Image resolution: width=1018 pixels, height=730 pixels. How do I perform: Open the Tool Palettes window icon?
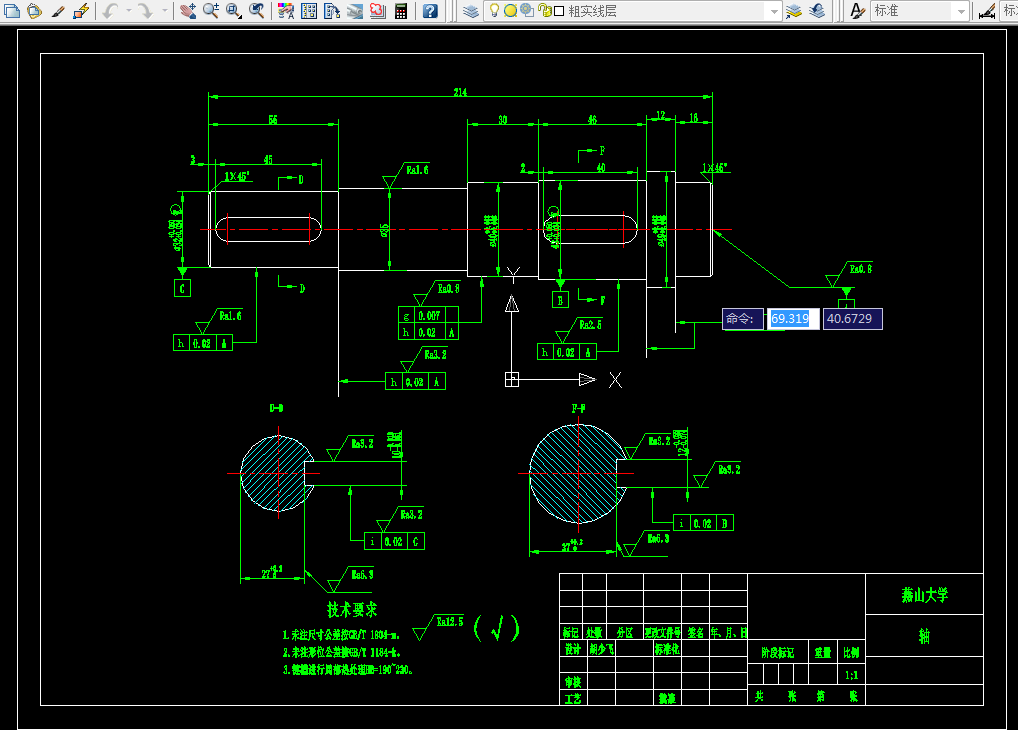[x=332, y=10]
